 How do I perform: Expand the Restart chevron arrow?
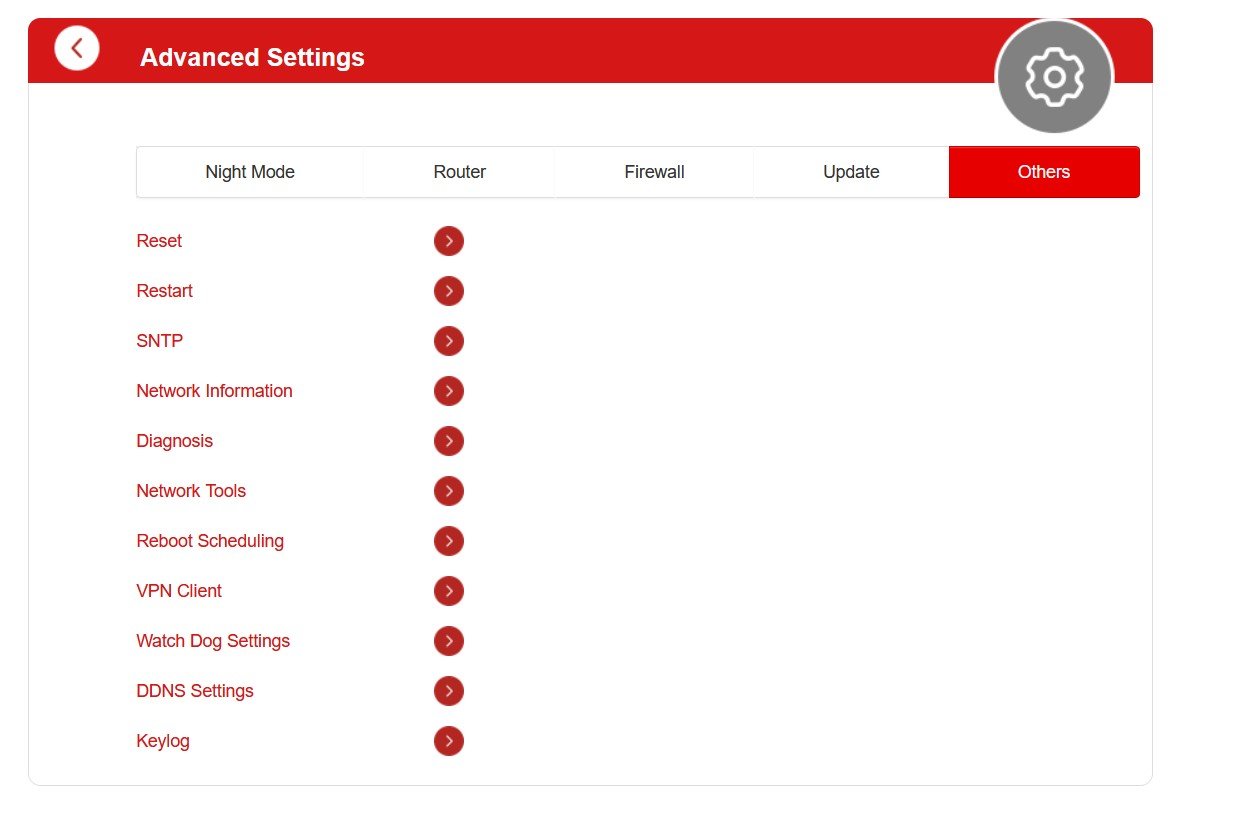pos(449,291)
